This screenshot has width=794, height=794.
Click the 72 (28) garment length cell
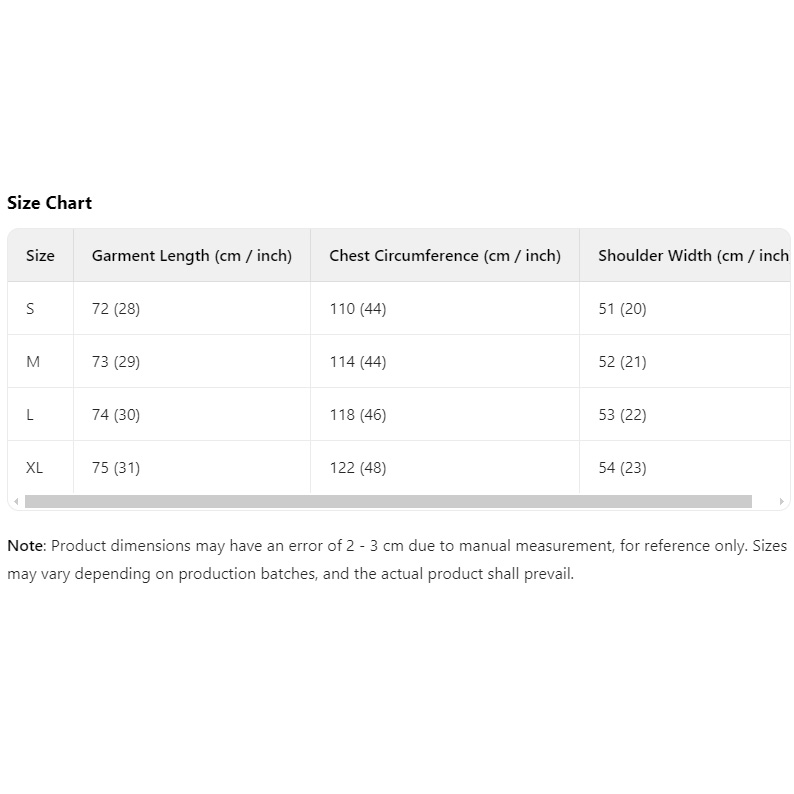116,309
